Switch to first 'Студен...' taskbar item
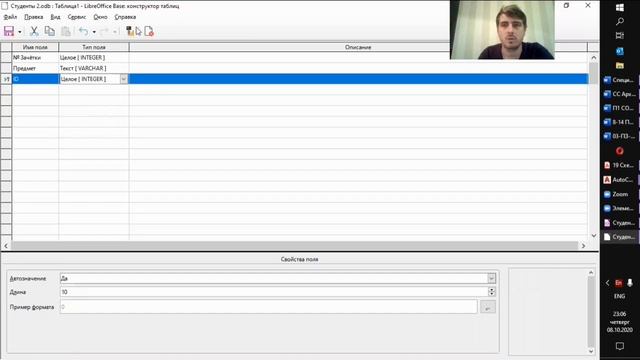This screenshot has width=640, height=360. tap(620, 222)
